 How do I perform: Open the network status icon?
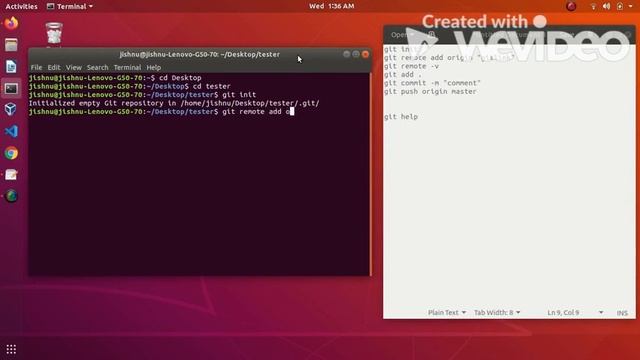click(593, 6)
